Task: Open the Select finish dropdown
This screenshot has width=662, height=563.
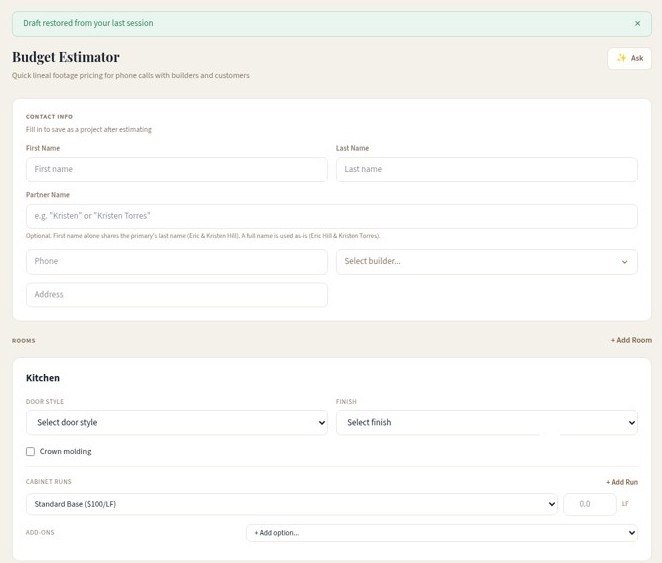Action: click(486, 422)
